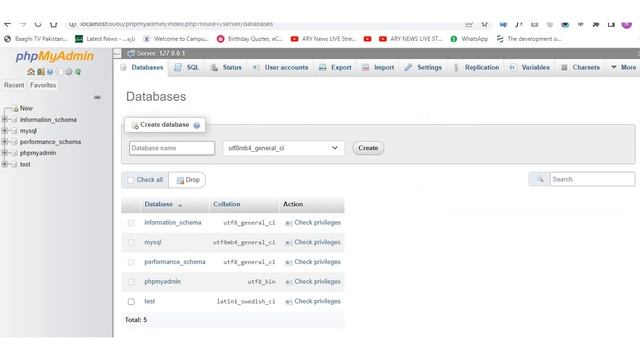Screen dimensions: 640x360
Task: Click the database icon beside test in tree
Action: pyautogui.click(x=14, y=164)
